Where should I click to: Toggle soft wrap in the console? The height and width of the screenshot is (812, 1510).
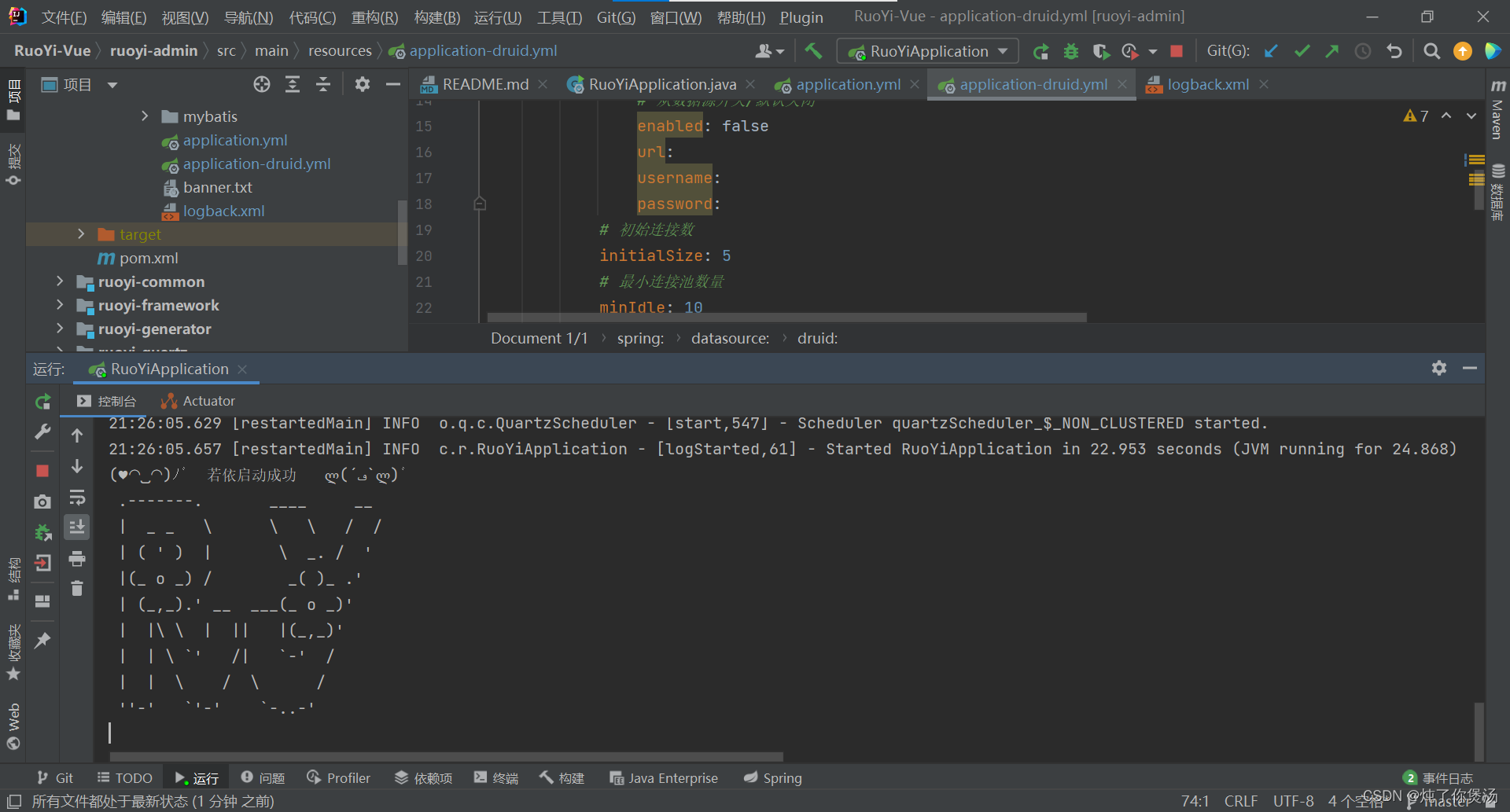76,498
